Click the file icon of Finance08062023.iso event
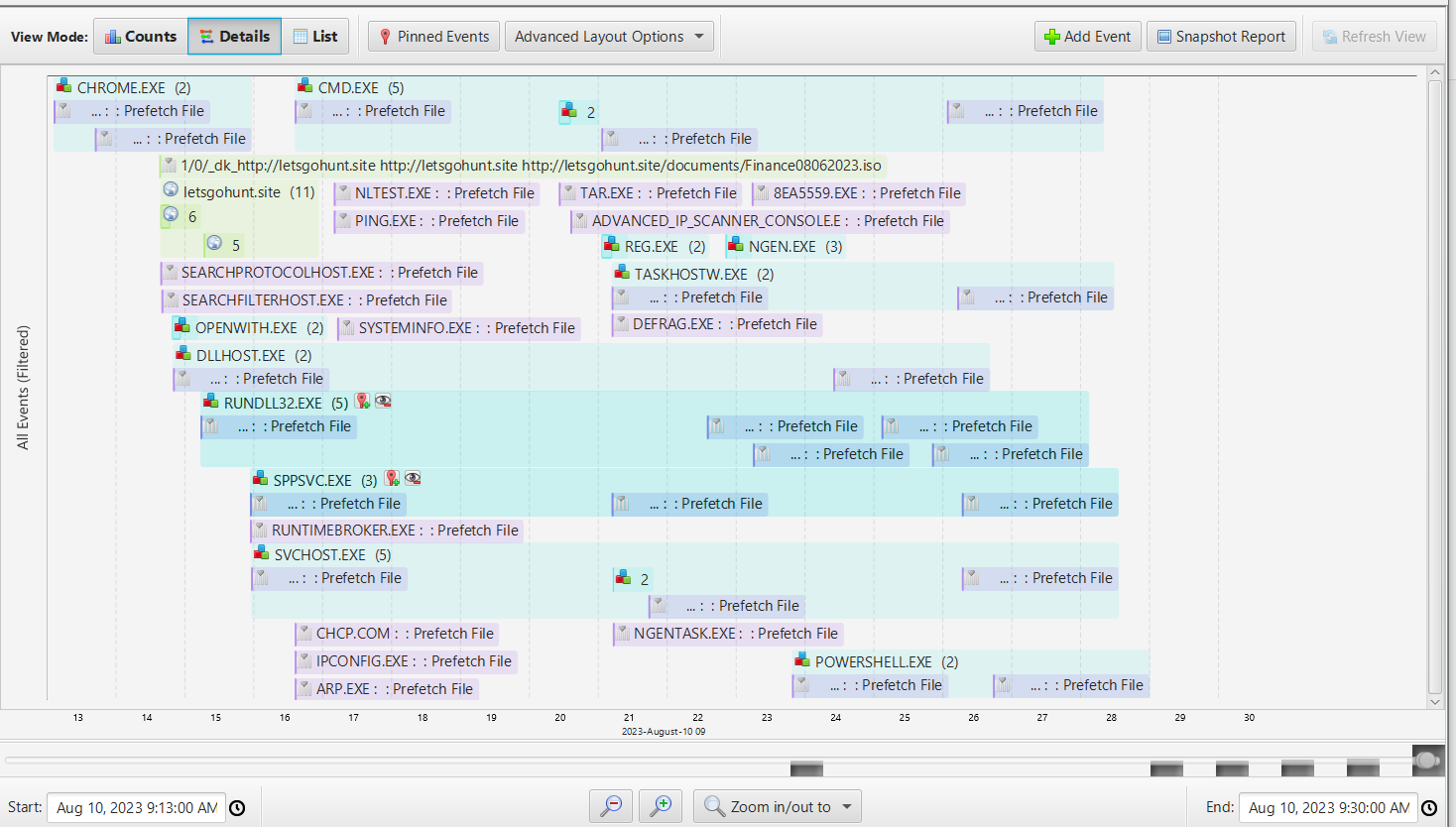Image resolution: width=1456 pixels, height=827 pixels. (x=170, y=165)
